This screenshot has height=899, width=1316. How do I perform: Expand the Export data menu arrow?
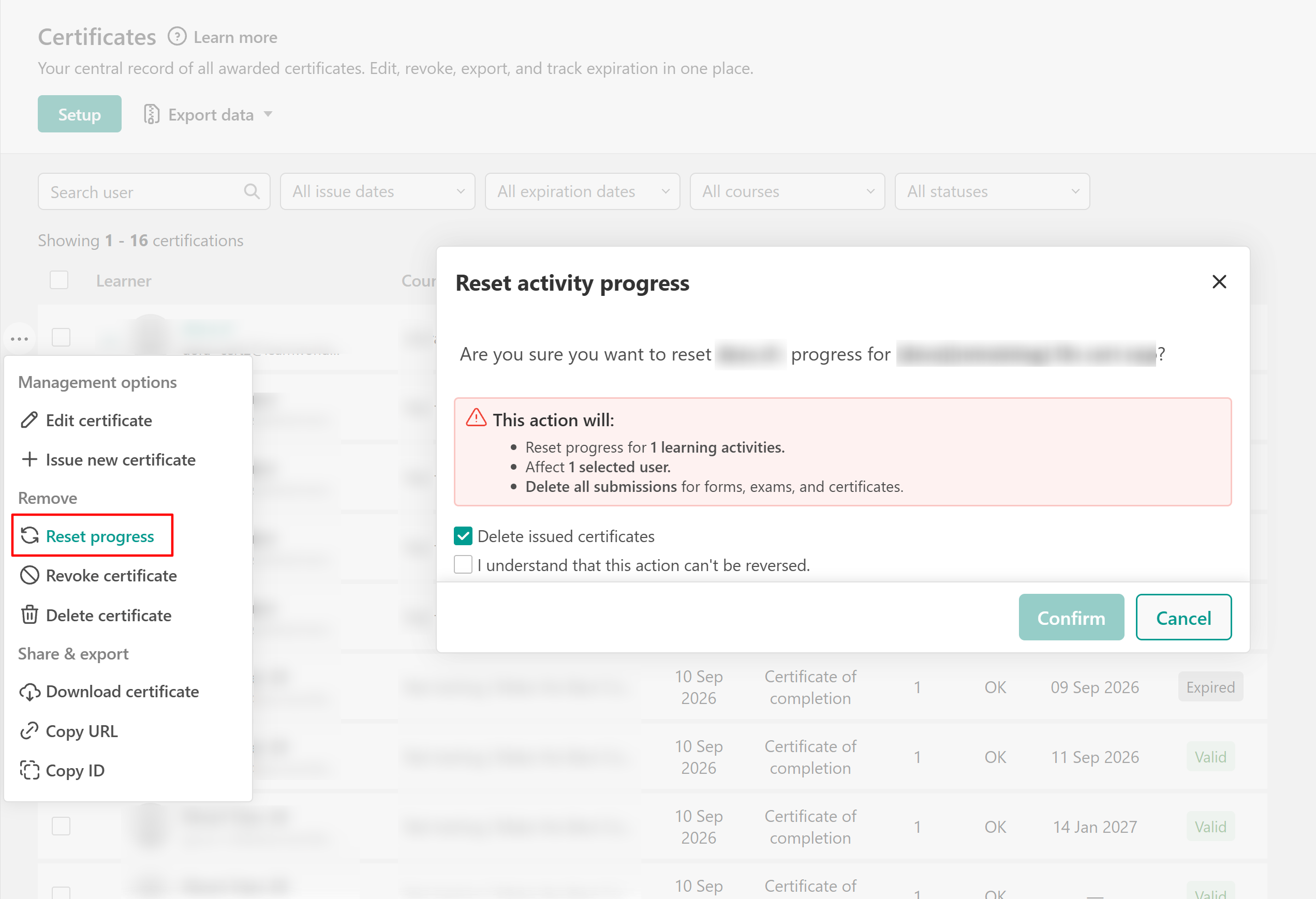point(268,114)
